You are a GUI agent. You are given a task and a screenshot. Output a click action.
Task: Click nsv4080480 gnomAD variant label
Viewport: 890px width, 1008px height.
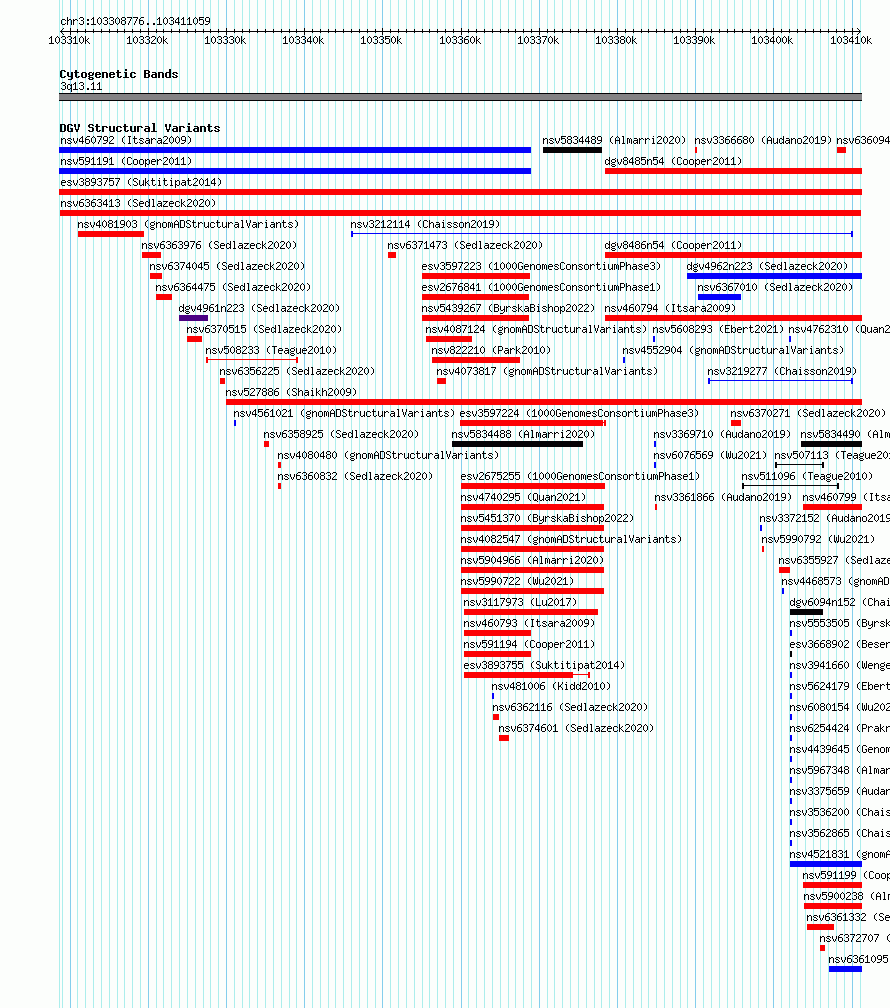pos(388,455)
